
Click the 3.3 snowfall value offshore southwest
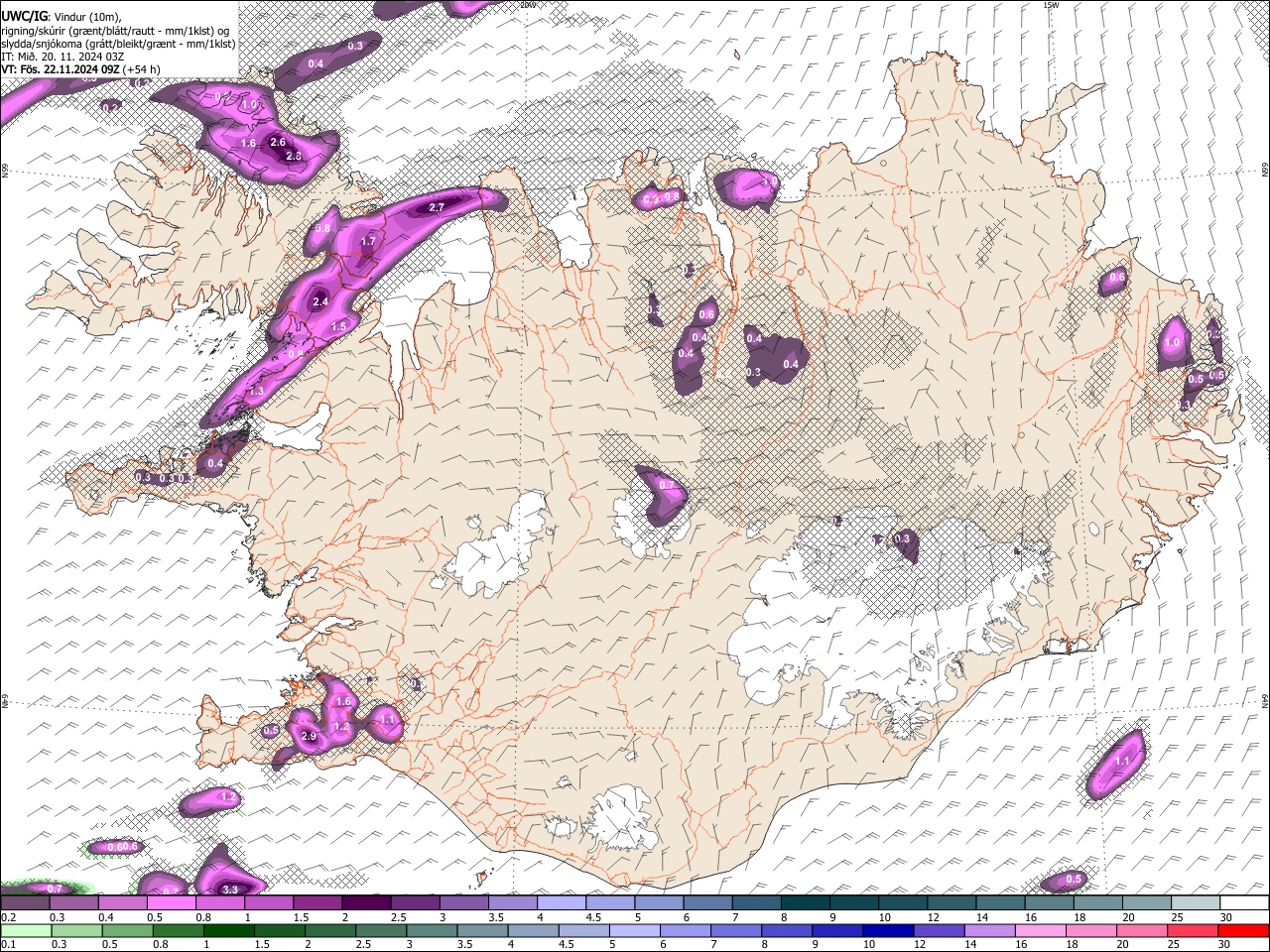point(230,890)
